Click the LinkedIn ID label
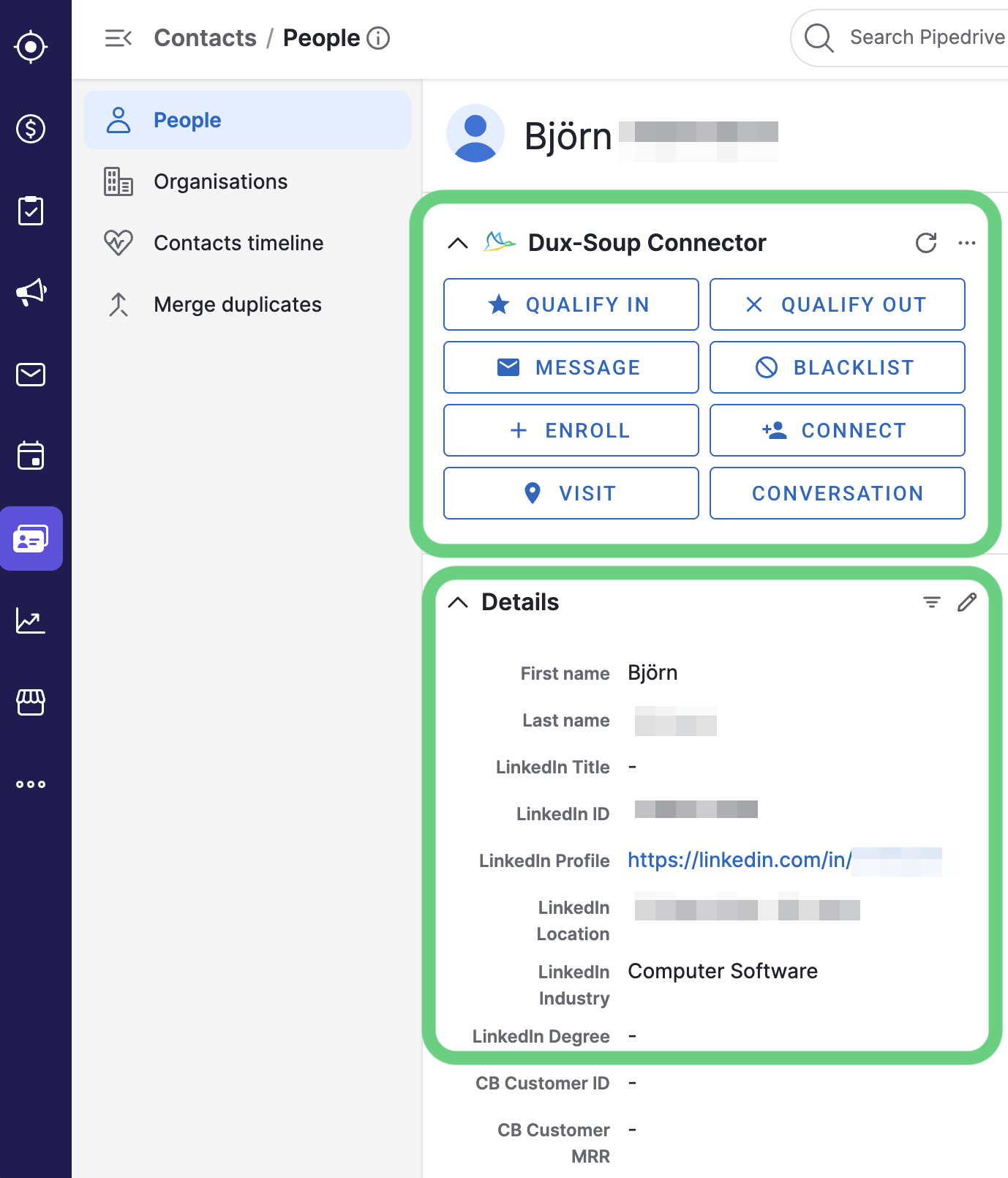 pyautogui.click(x=563, y=814)
